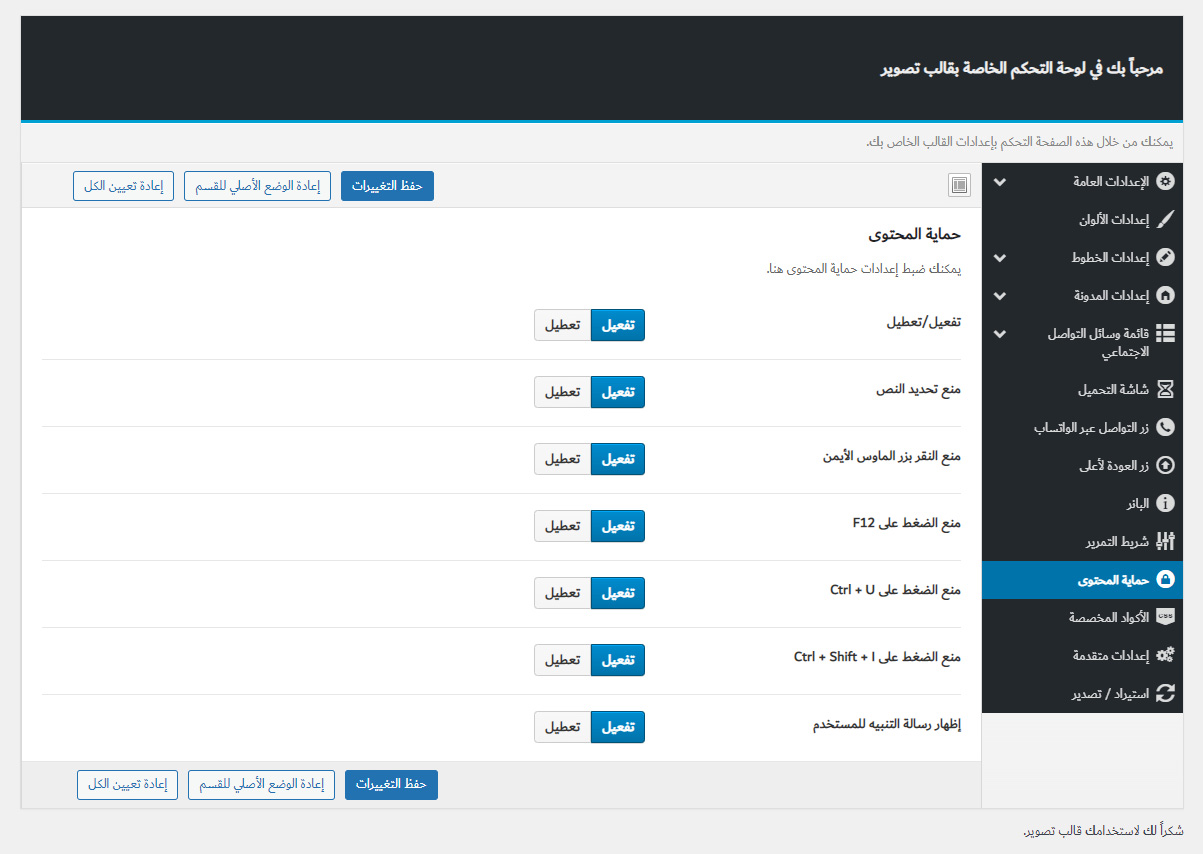Screen dimensions: 1203x854
Task: Click the gear icon beside الإعدادات العامة
Action: (x=1165, y=182)
